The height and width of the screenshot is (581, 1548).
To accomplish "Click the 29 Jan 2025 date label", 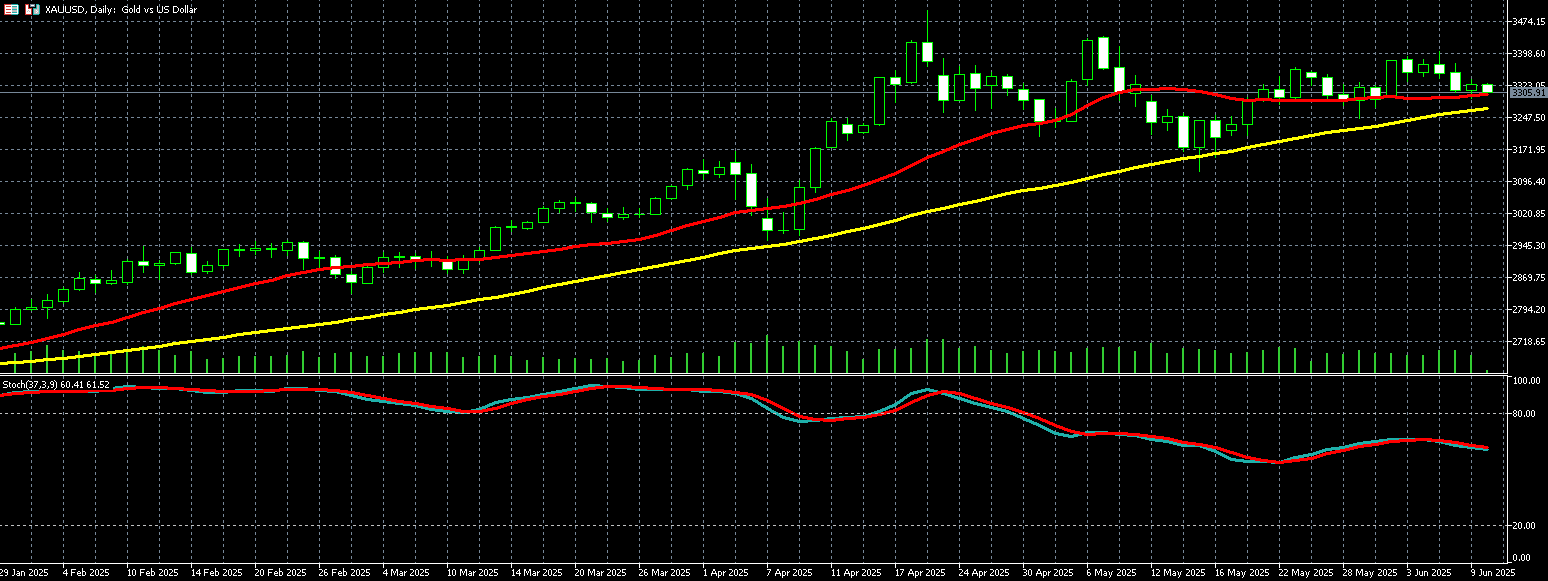I will coord(24,573).
